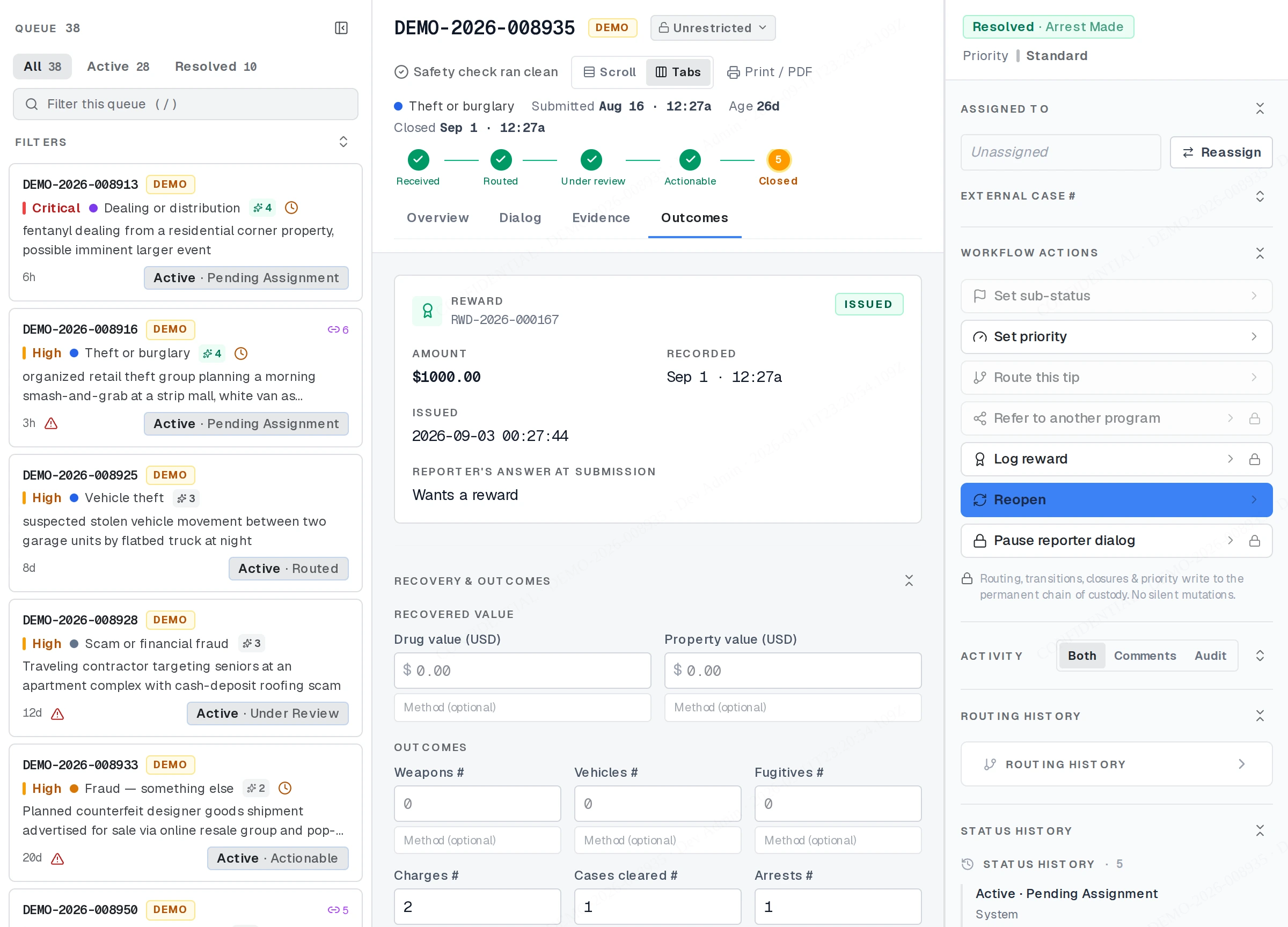Screen dimensions: 1288x927
Task: Click the Reassign button
Action: [x=1221, y=152]
